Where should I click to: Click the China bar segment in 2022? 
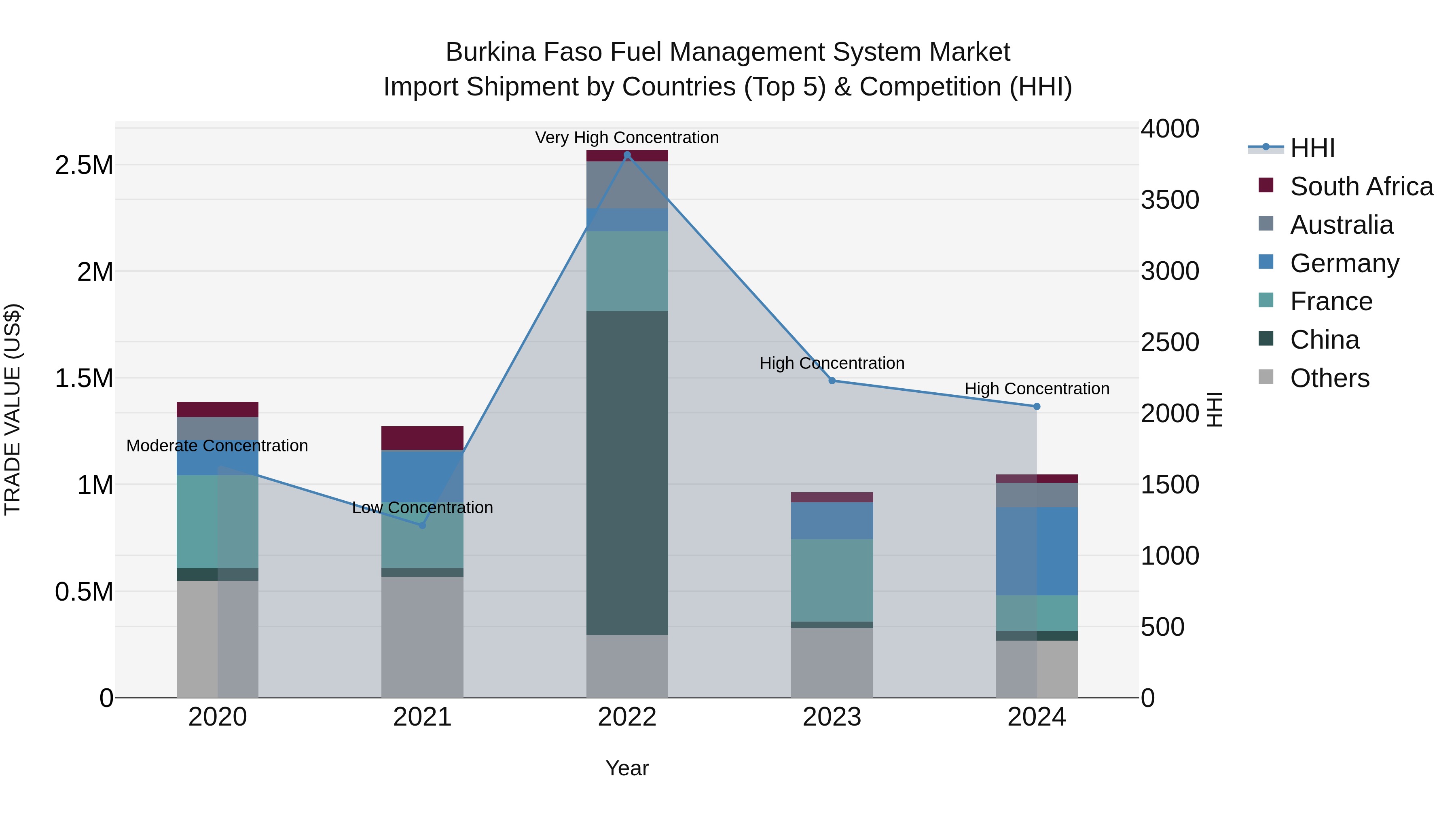[x=627, y=472]
